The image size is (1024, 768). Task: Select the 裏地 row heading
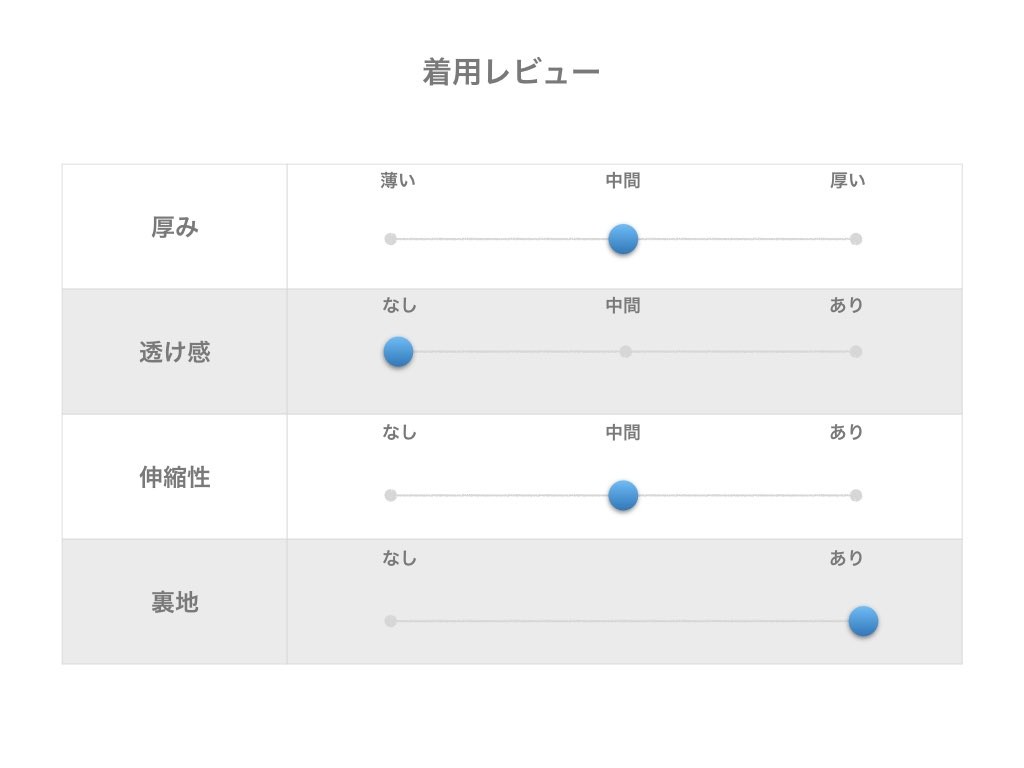(175, 603)
